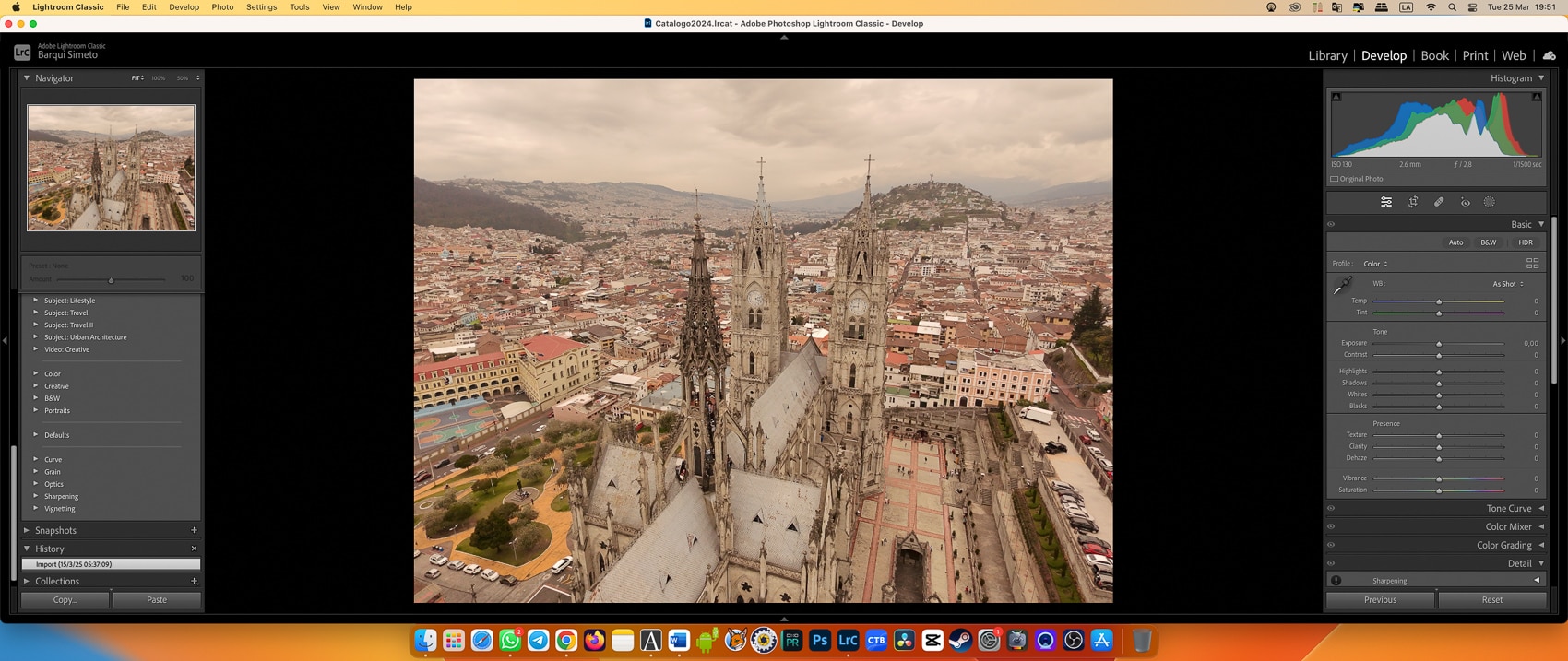Open Lightroom Classic icon in the Dock
The image size is (1568, 661).
click(x=848, y=640)
